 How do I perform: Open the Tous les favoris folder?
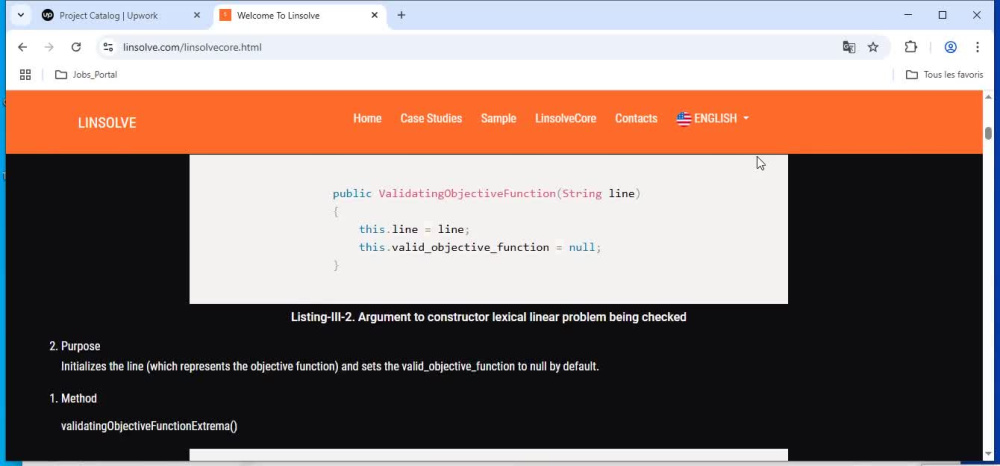945,75
